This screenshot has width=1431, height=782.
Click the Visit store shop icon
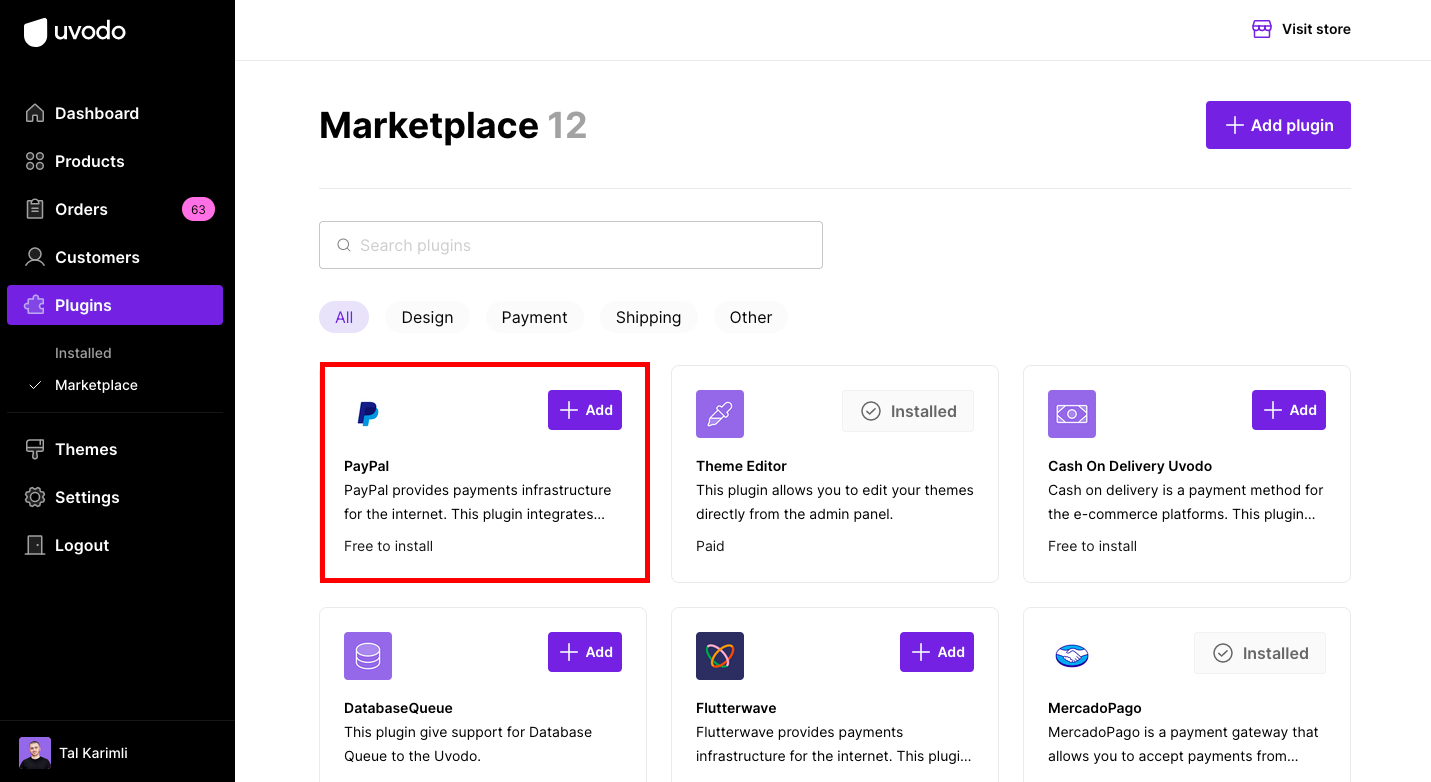pos(1262,29)
